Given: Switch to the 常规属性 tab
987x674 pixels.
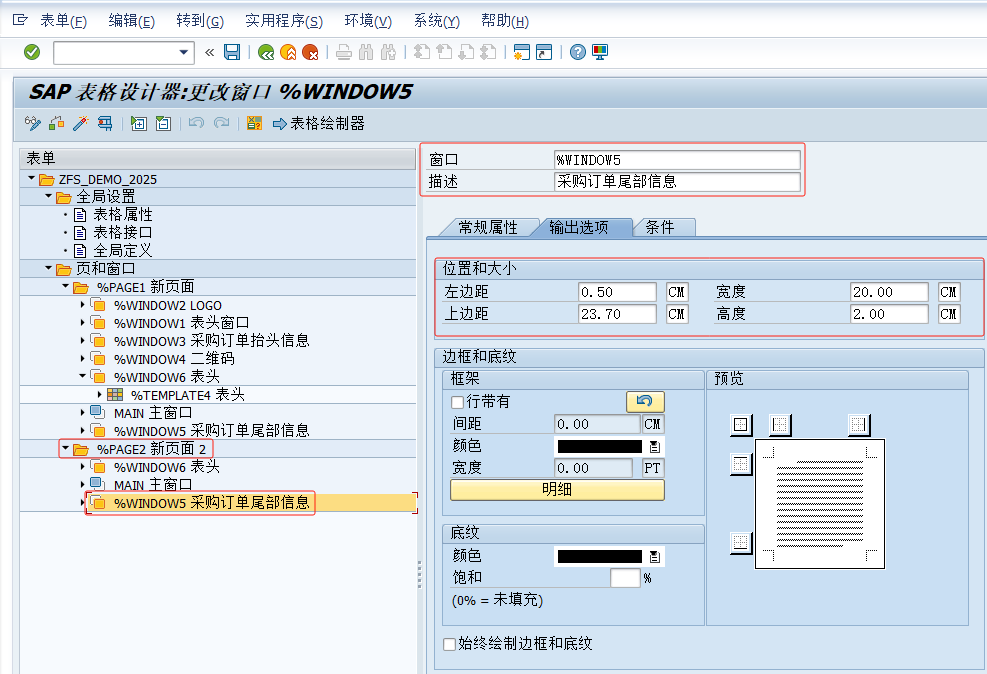Looking at the screenshot, I should point(488,227).
